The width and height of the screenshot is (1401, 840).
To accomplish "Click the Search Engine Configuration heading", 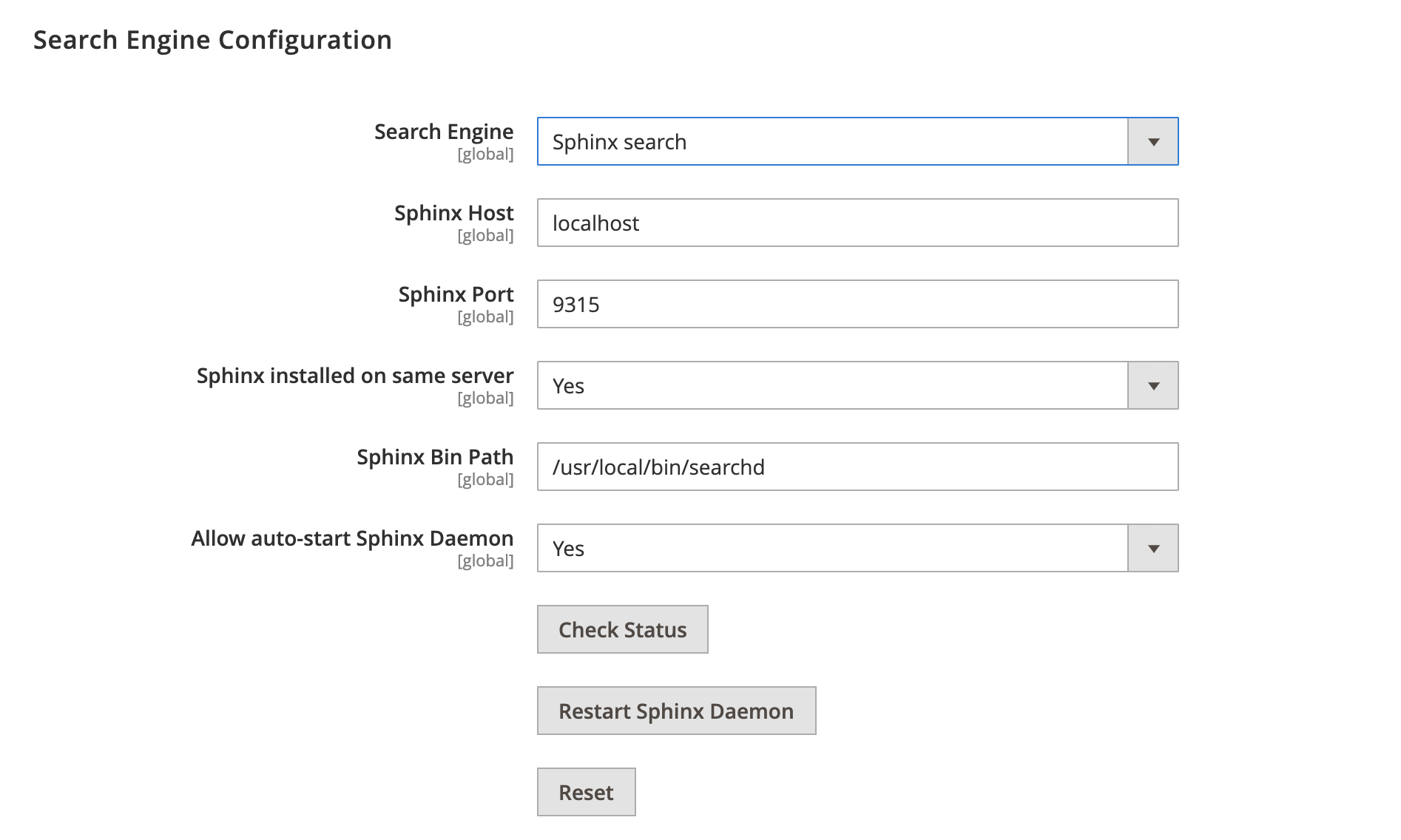I will pos(212,40).
